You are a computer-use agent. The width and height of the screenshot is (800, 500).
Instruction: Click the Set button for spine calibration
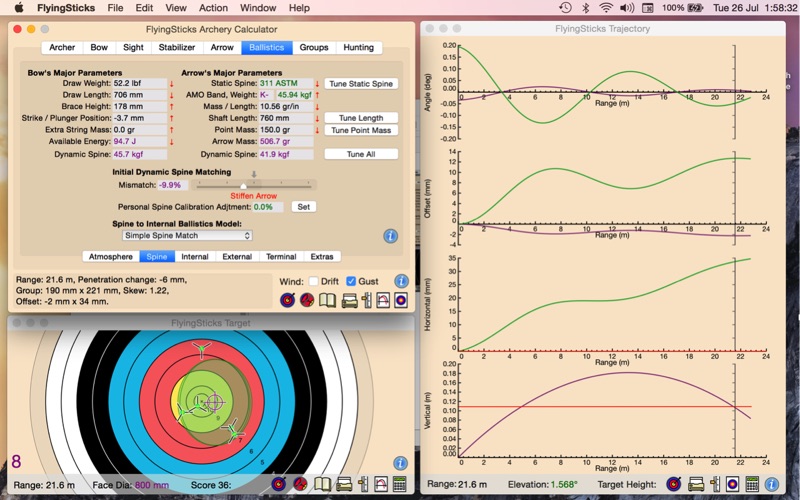(x=304, y=207)
